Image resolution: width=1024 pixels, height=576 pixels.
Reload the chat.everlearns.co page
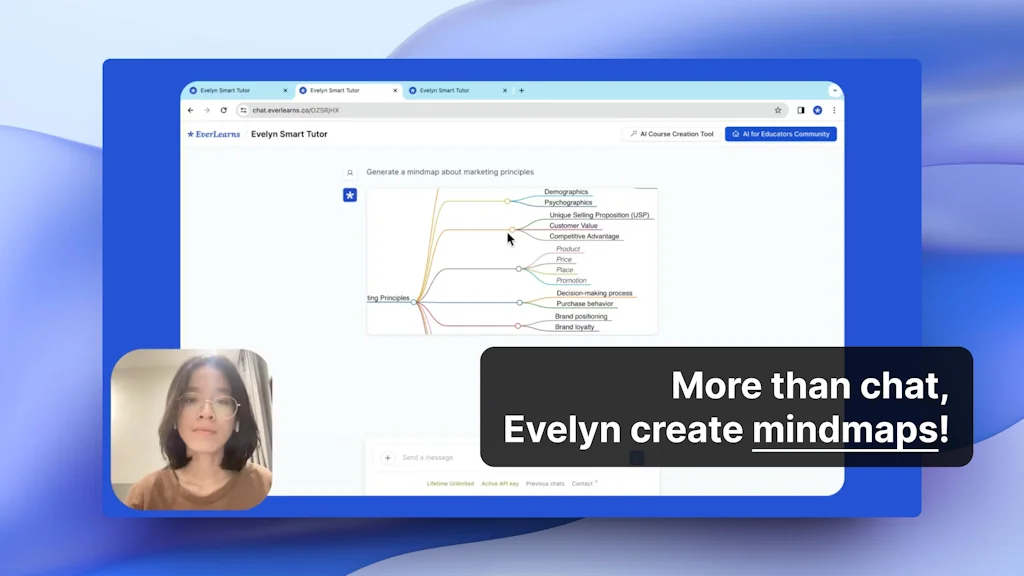coord(222,110)
